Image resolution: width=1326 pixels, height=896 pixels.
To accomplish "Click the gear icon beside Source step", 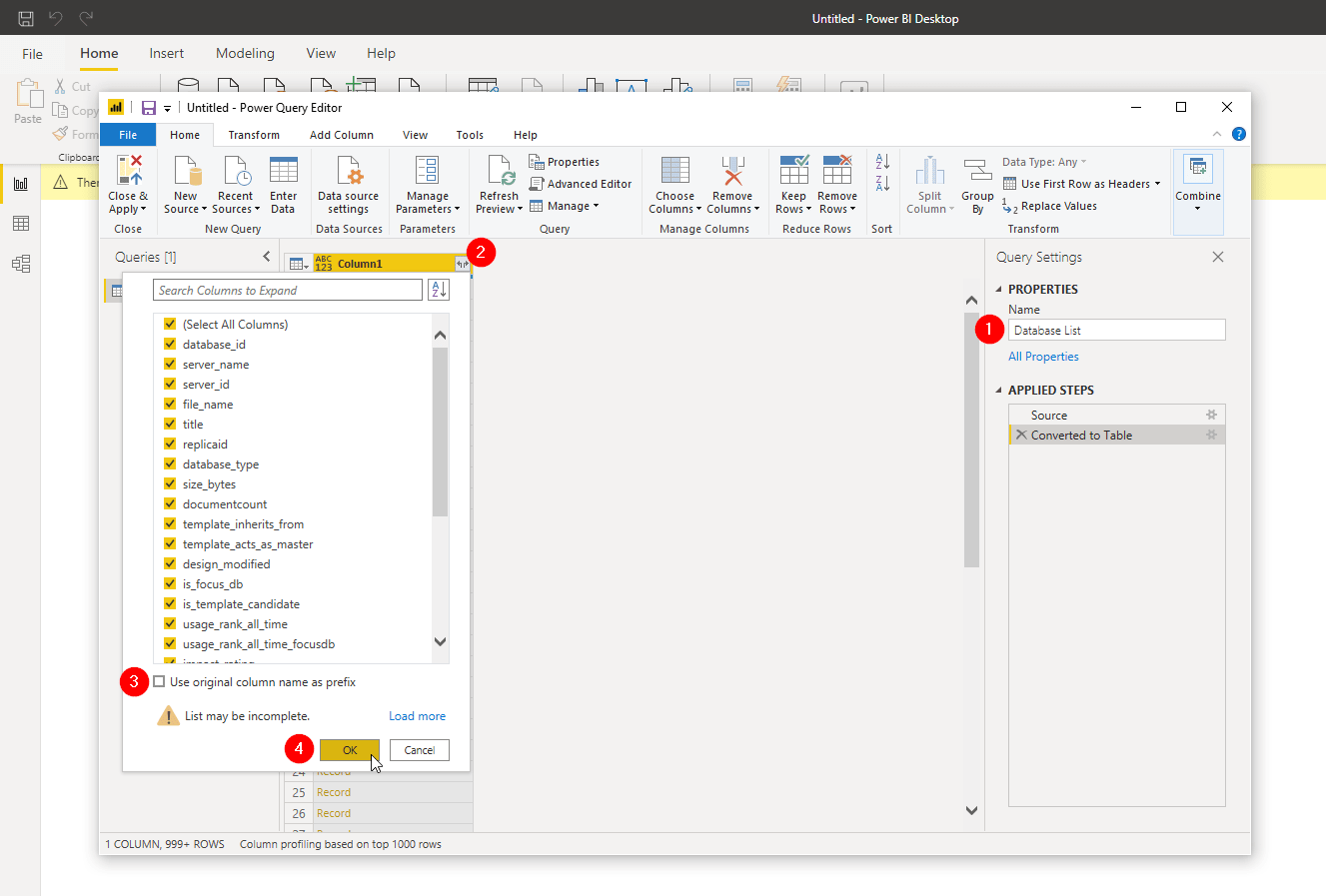I will point(1211,415).
